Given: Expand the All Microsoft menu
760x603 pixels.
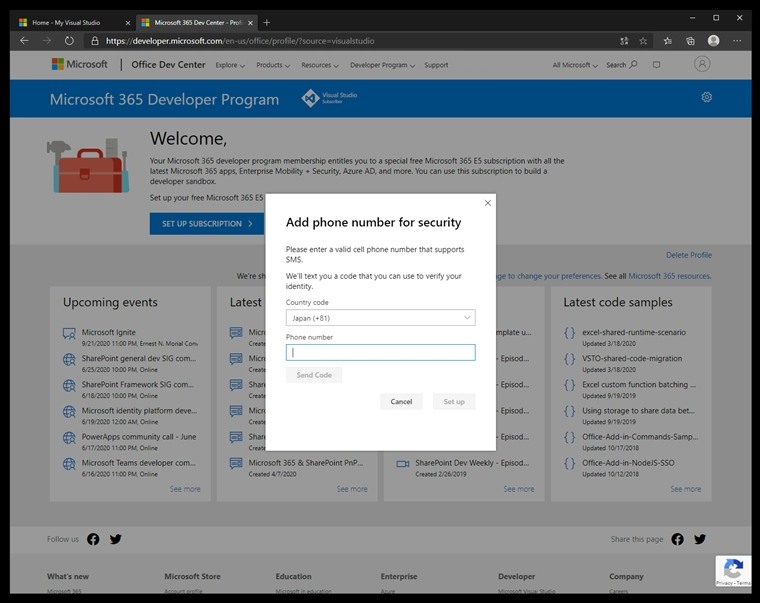Looking at the screenshot, I should click(575, 65).
